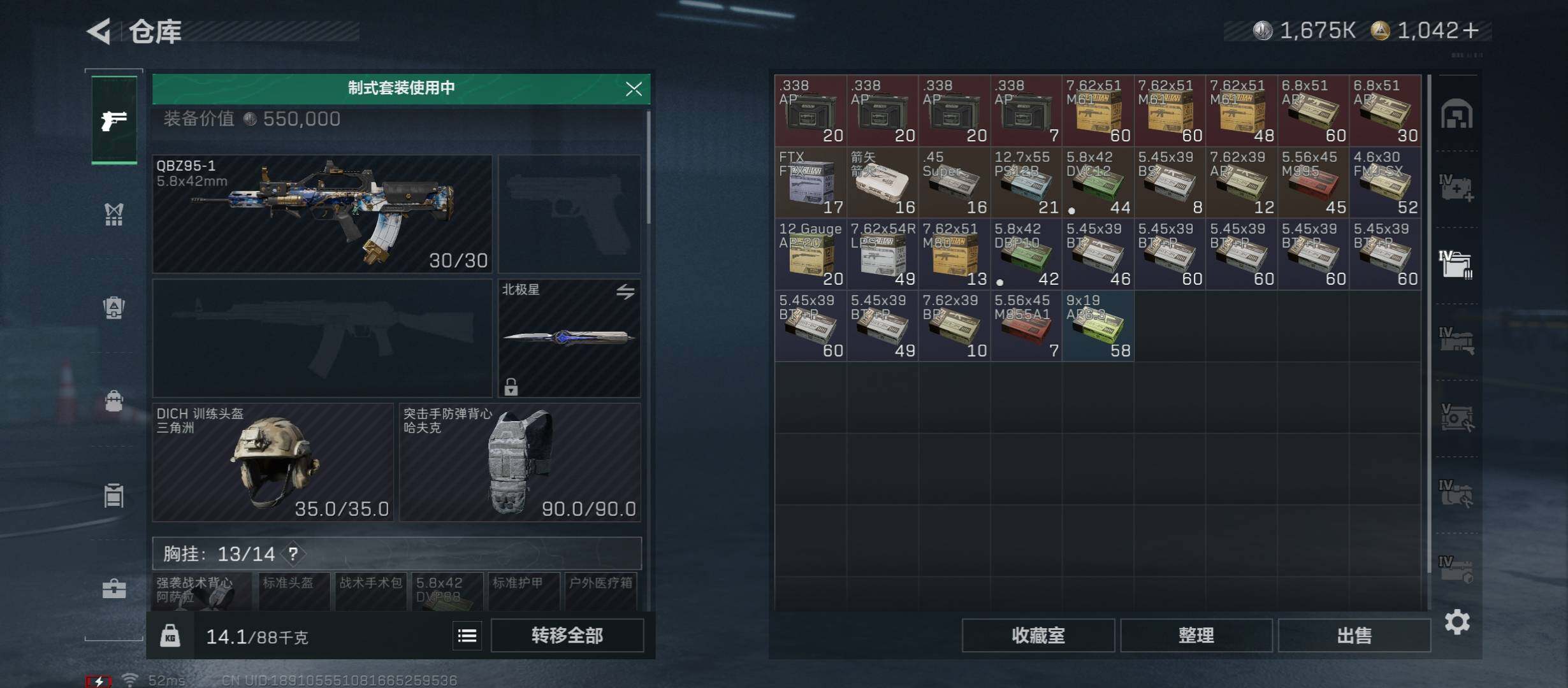
Task: Select the 9x19 ammo stack of 58
Action: pos(1098,326)
